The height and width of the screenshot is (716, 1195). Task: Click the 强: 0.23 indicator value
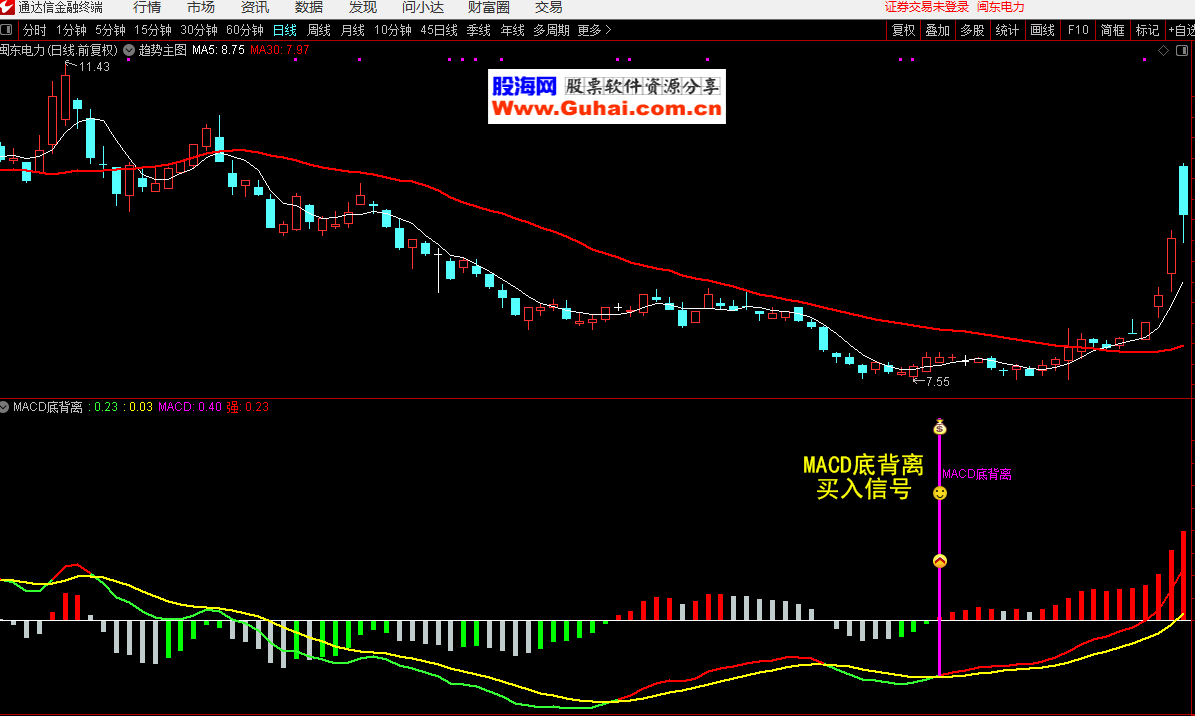coord(248,407)
